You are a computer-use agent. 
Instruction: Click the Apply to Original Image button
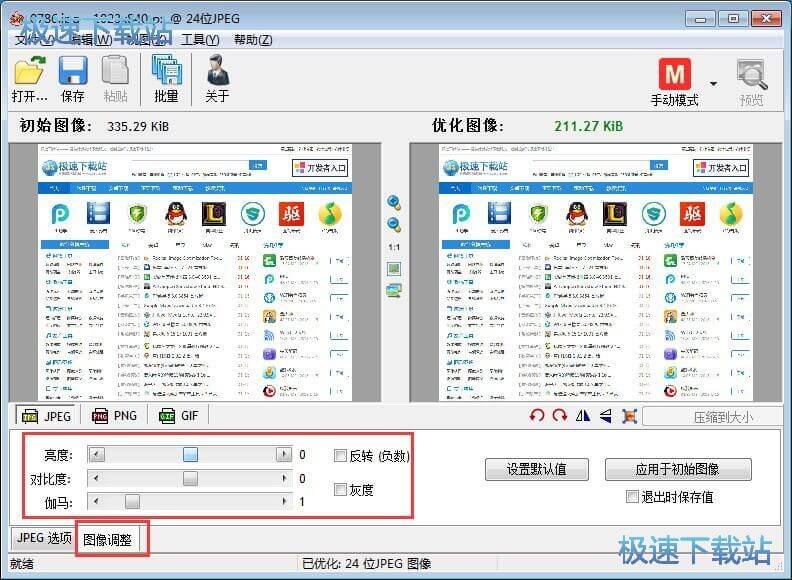[678, 469]
